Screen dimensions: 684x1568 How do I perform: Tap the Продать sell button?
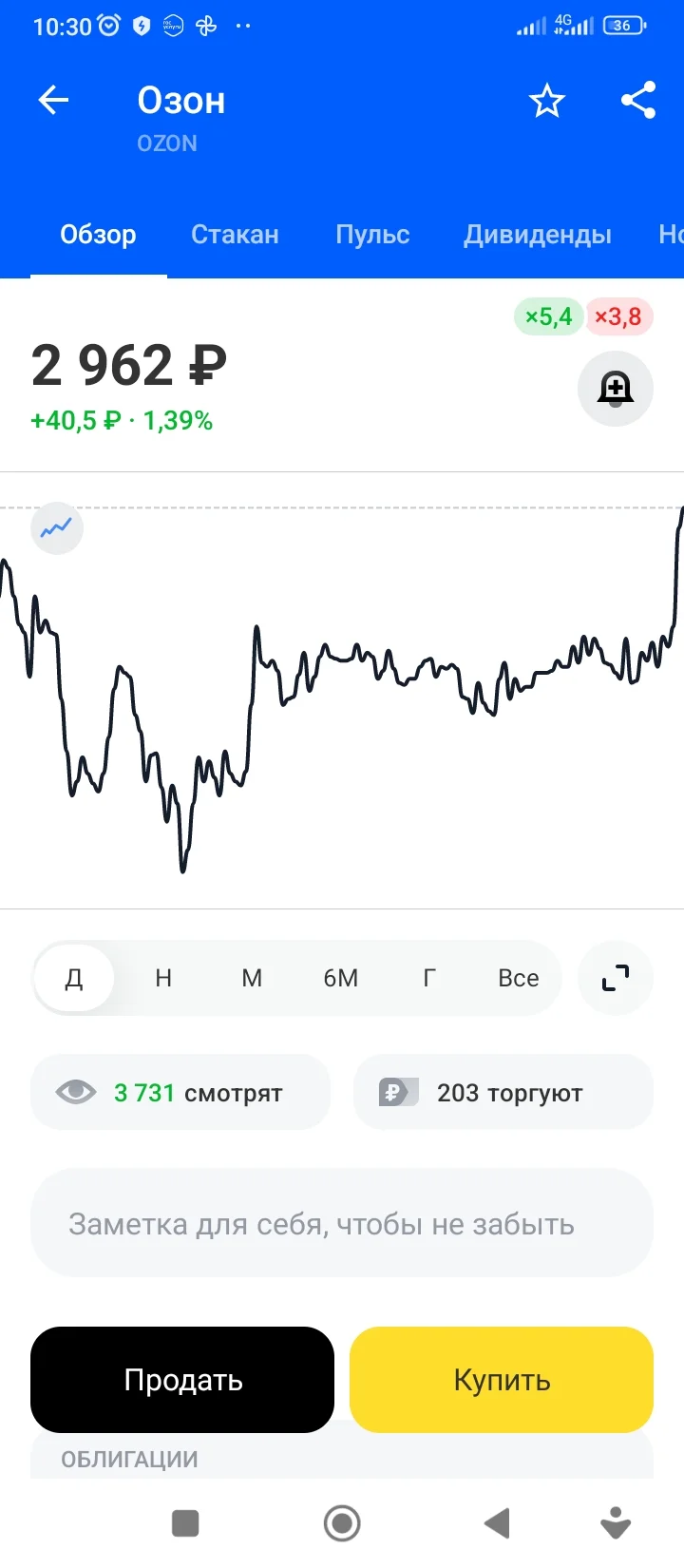click(x=182, y=1379)
